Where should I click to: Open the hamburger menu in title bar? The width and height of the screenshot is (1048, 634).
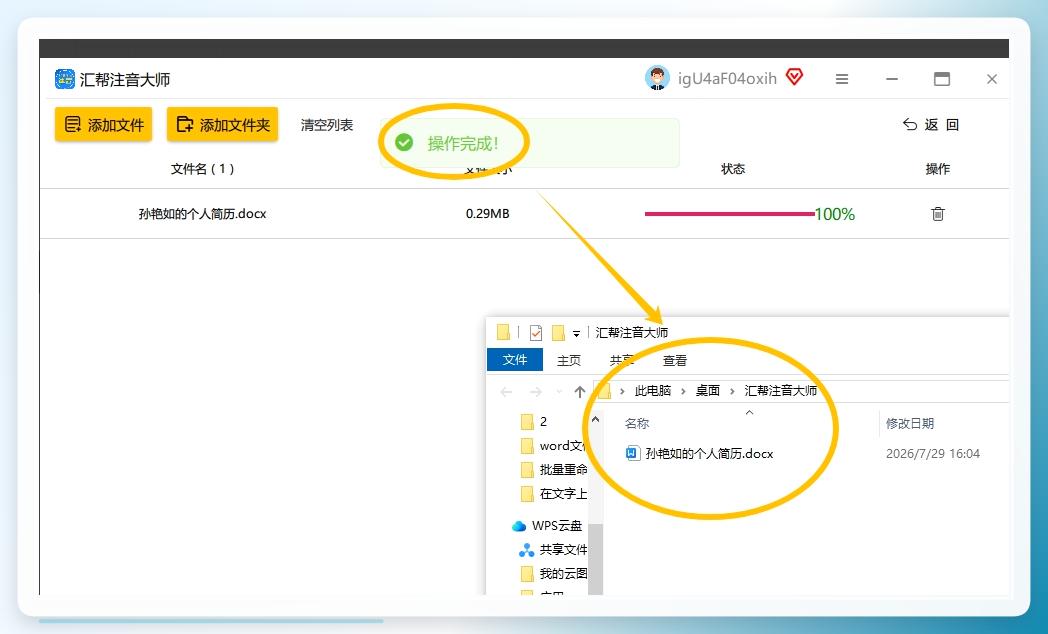(x=842, y=79)
